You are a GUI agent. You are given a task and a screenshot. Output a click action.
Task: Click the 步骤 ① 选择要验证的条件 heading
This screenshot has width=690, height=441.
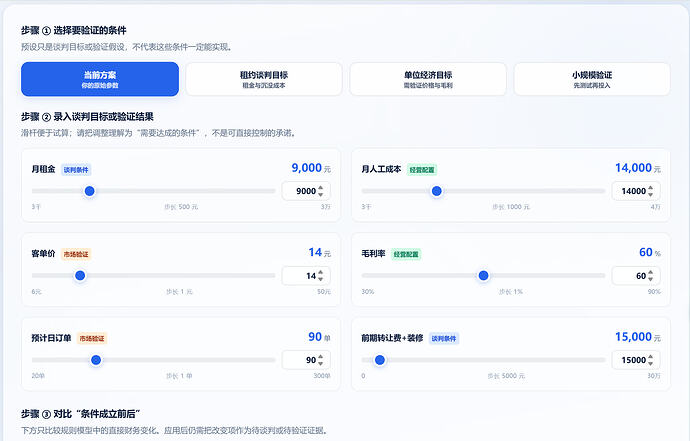click(x=73, y=30)
